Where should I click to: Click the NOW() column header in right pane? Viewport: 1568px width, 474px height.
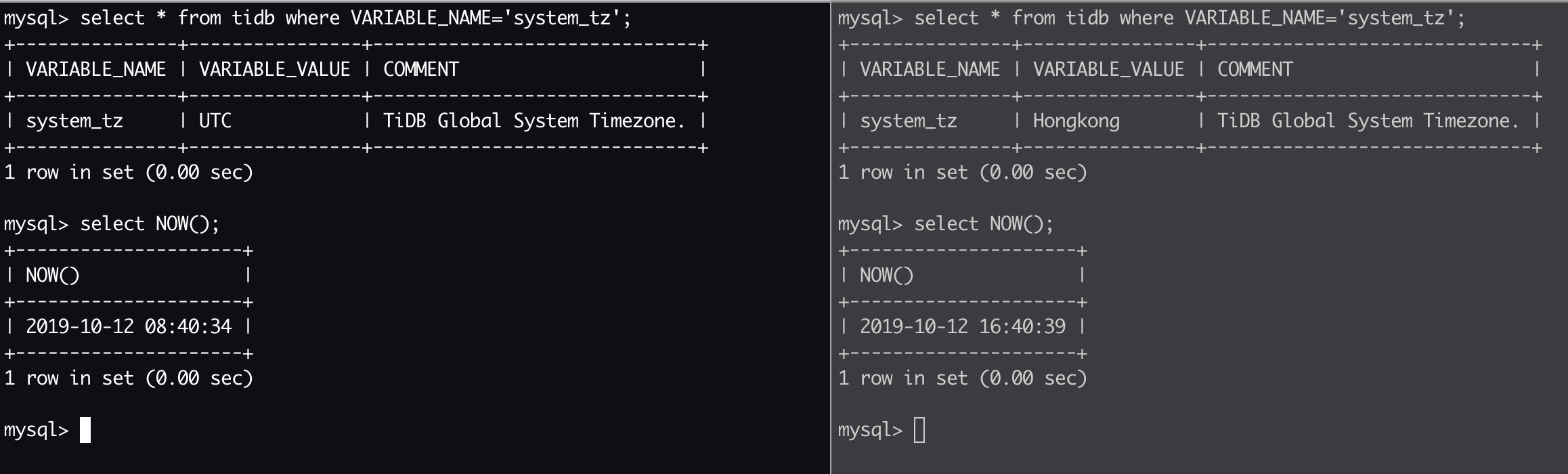coord(887,276)
